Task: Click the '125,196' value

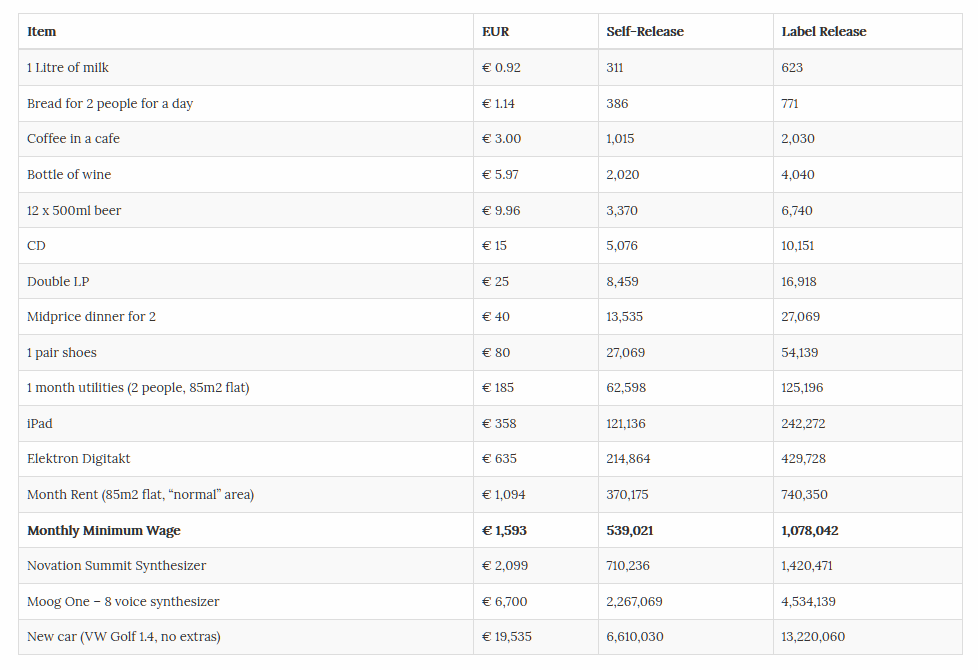Action: [x=801, y=387]
